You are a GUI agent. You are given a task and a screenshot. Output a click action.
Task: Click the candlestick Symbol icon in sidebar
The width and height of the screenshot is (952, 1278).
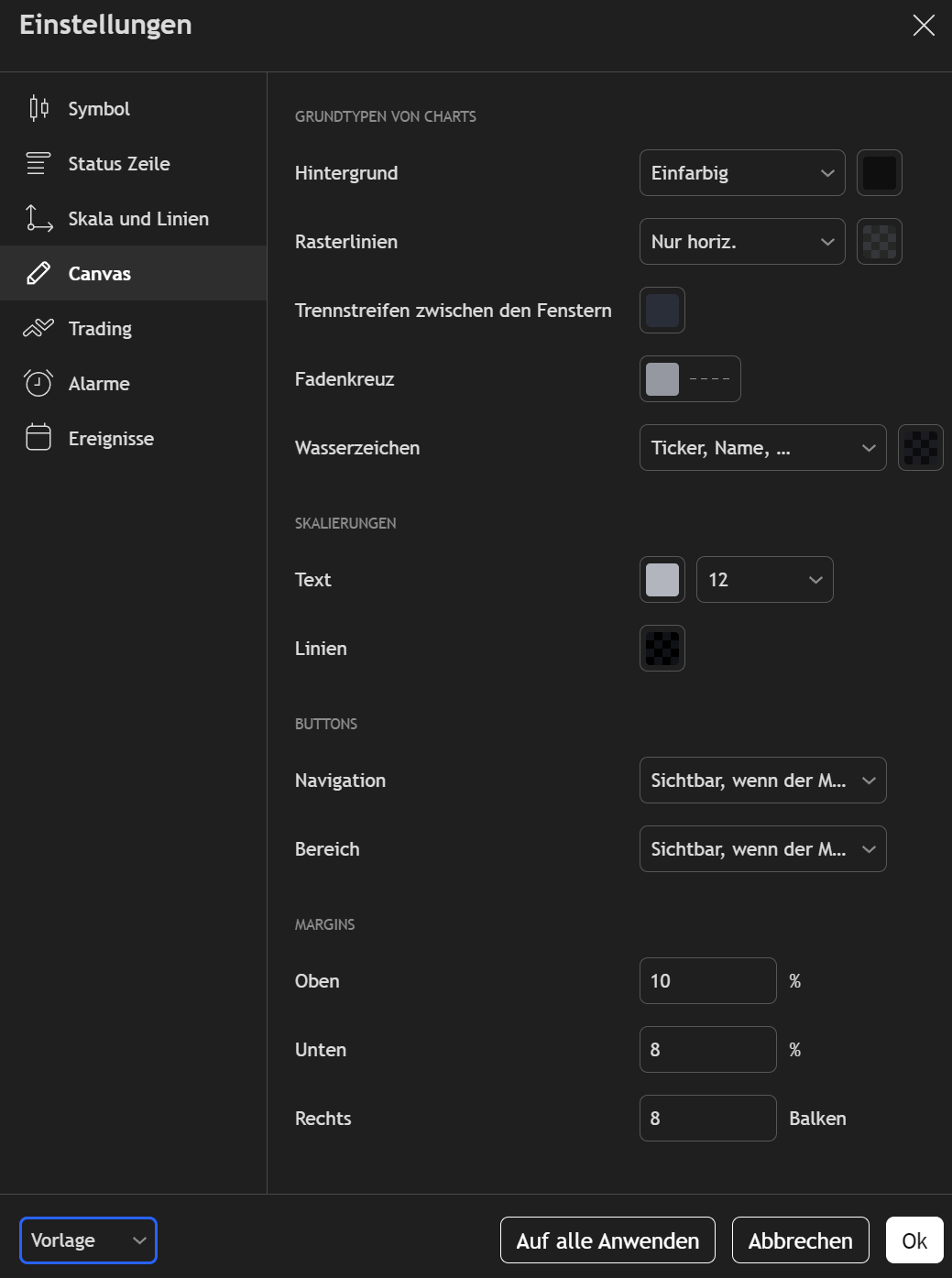click(38, 109)
